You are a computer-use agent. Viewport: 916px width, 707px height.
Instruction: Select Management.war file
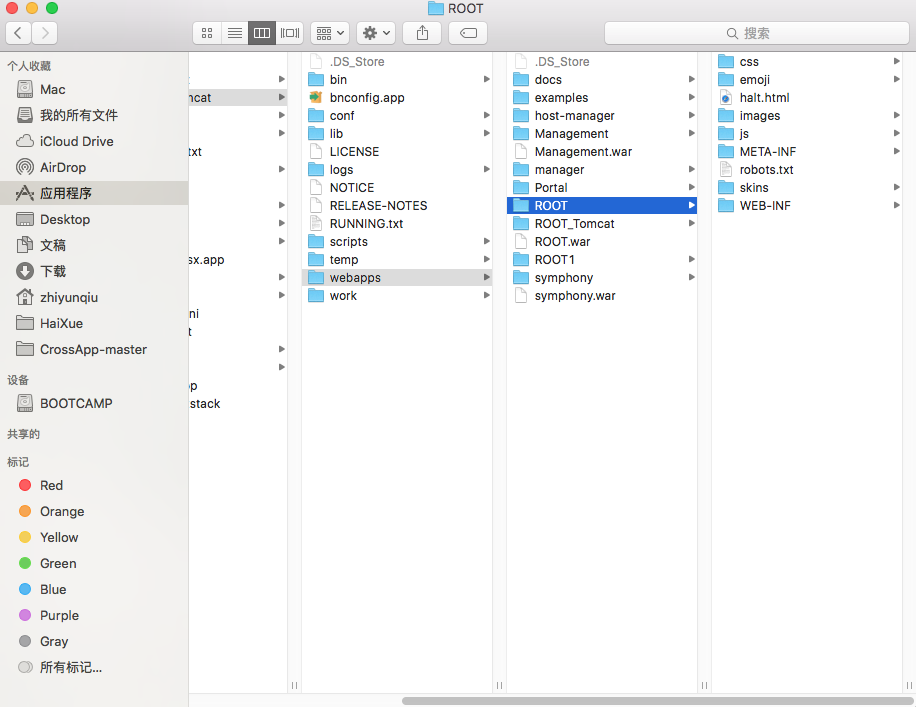602,151
